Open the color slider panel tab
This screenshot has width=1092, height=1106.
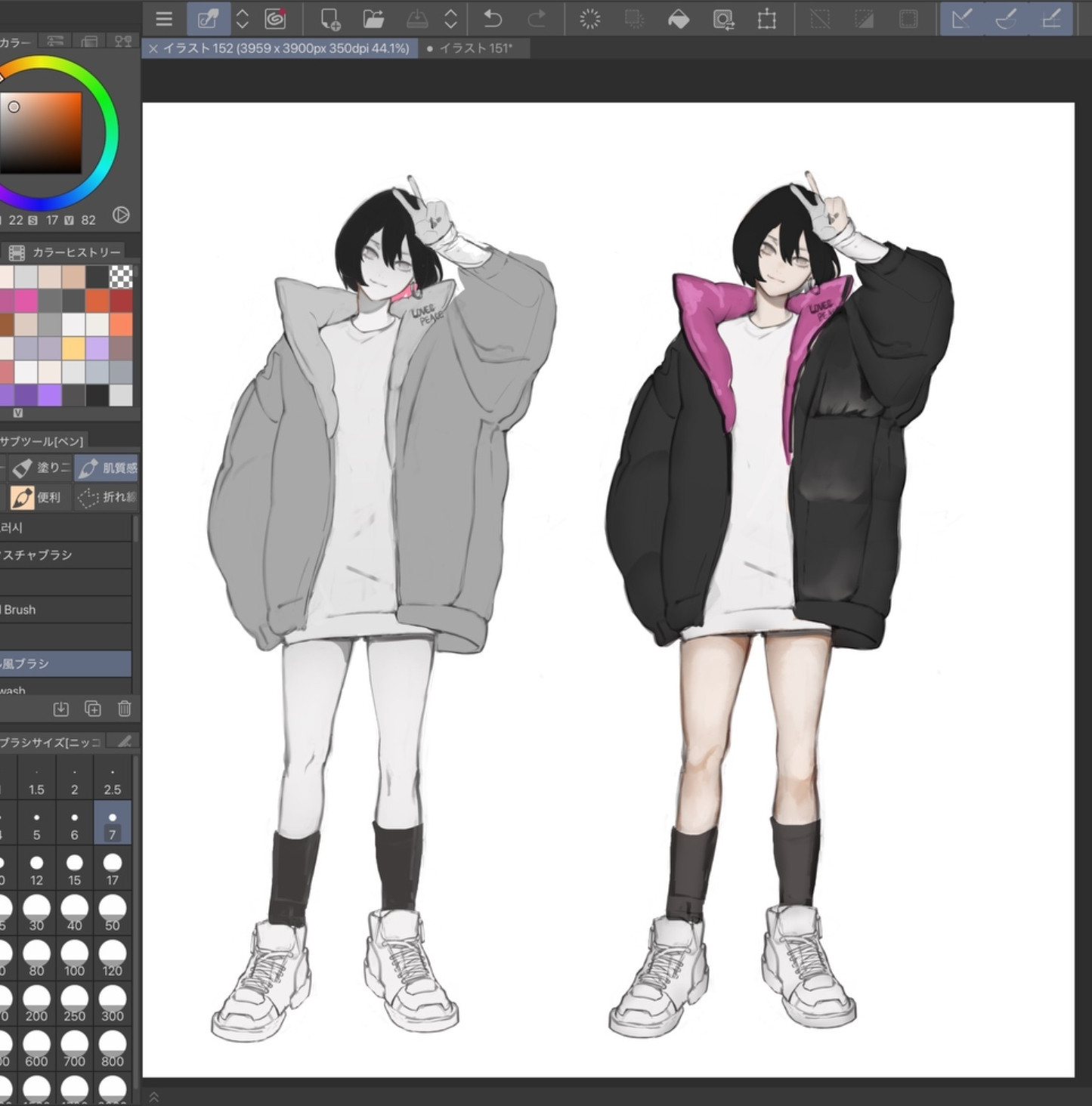[54, 42]
